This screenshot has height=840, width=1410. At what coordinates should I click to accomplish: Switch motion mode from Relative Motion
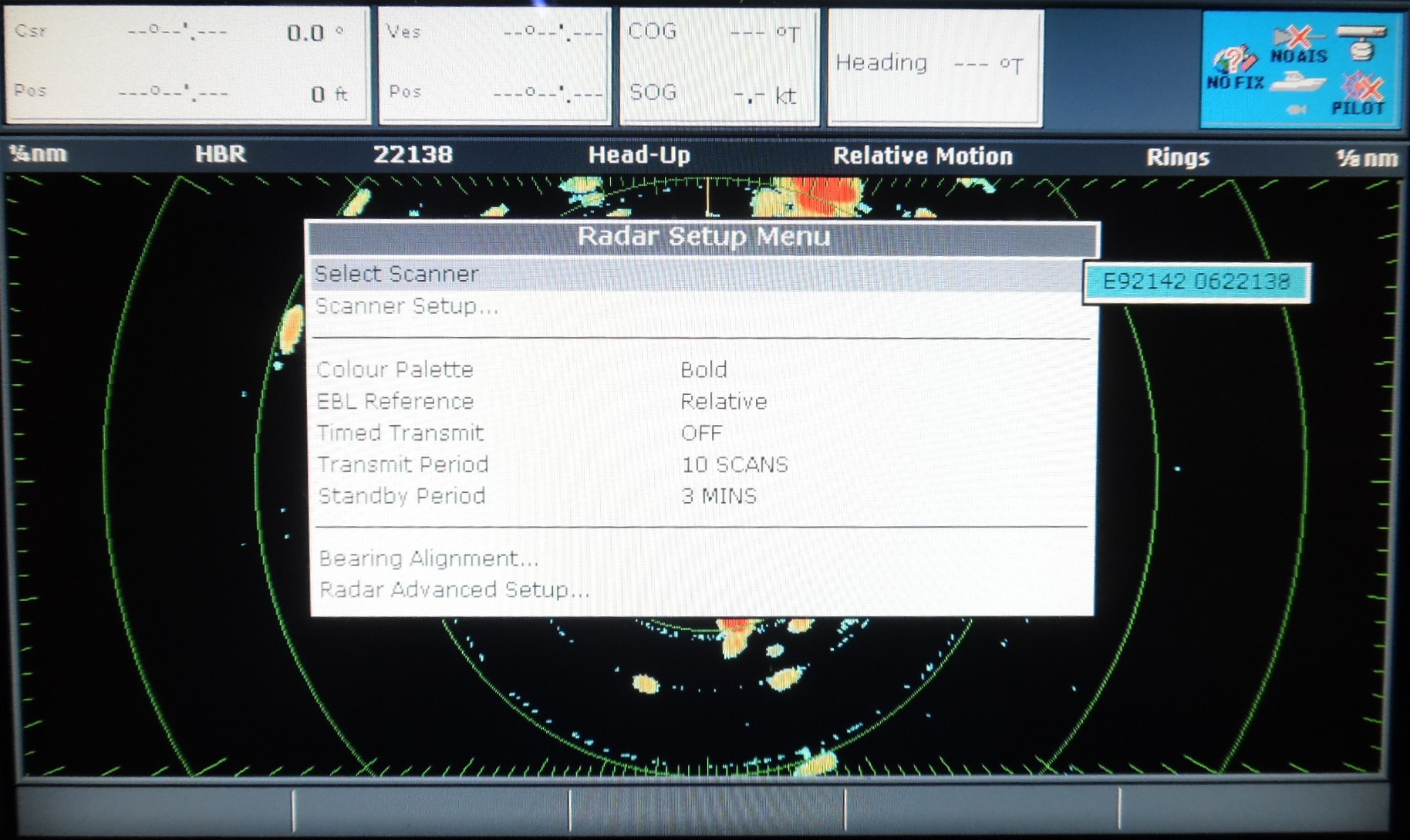click(x=923, y=156)
